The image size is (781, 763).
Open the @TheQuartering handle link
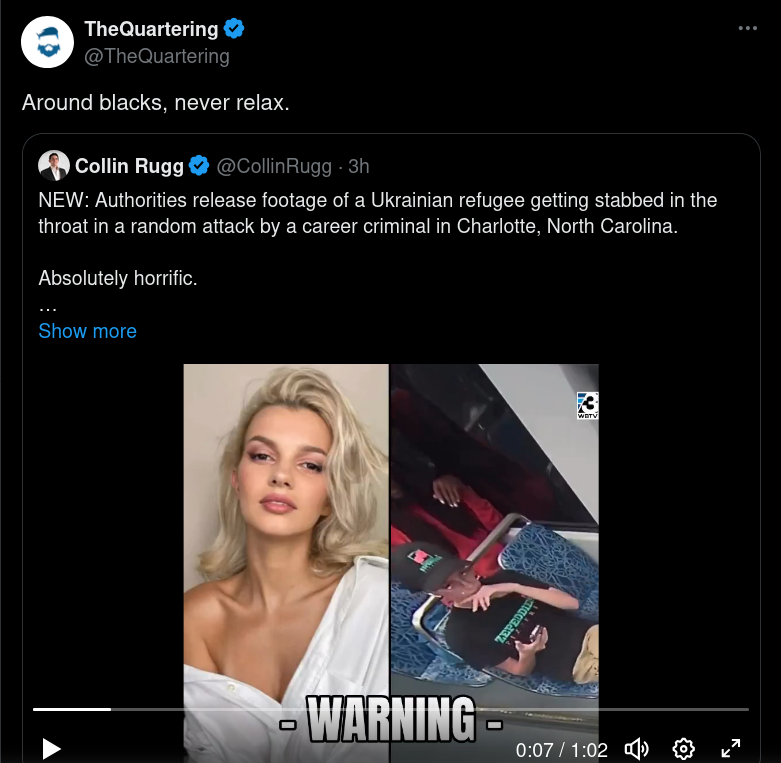(x=156, y=56)
